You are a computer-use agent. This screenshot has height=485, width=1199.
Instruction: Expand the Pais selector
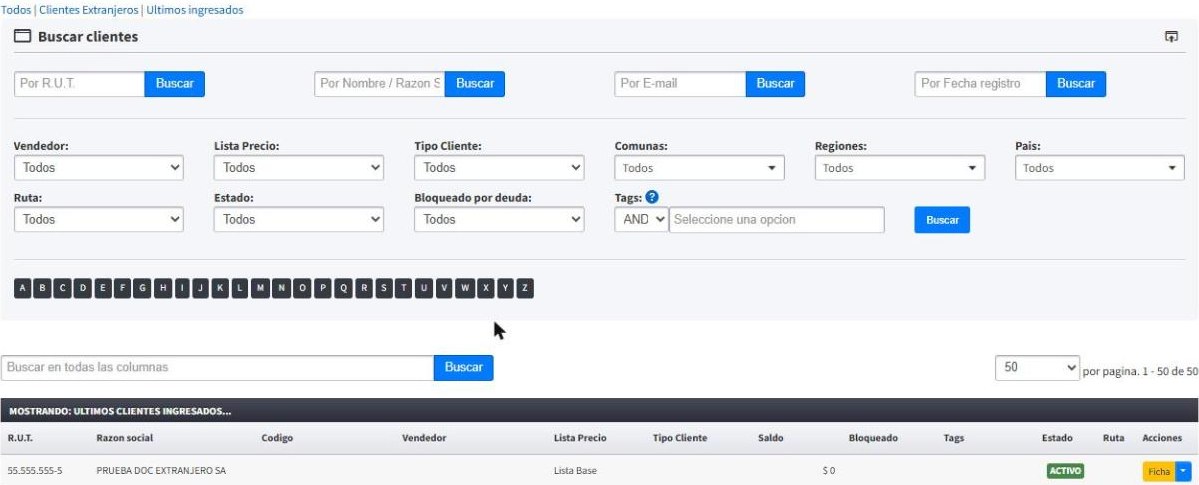click(x=1100, y=168)
